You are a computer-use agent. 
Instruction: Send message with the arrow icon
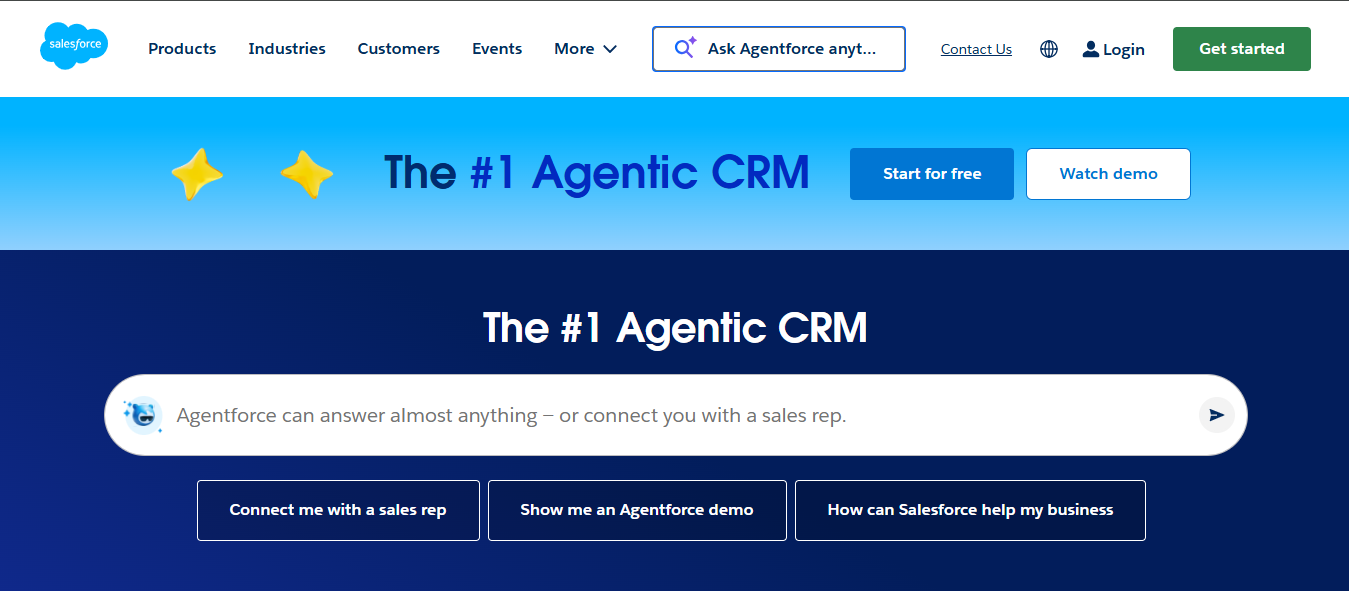[x=1216, y=415]
